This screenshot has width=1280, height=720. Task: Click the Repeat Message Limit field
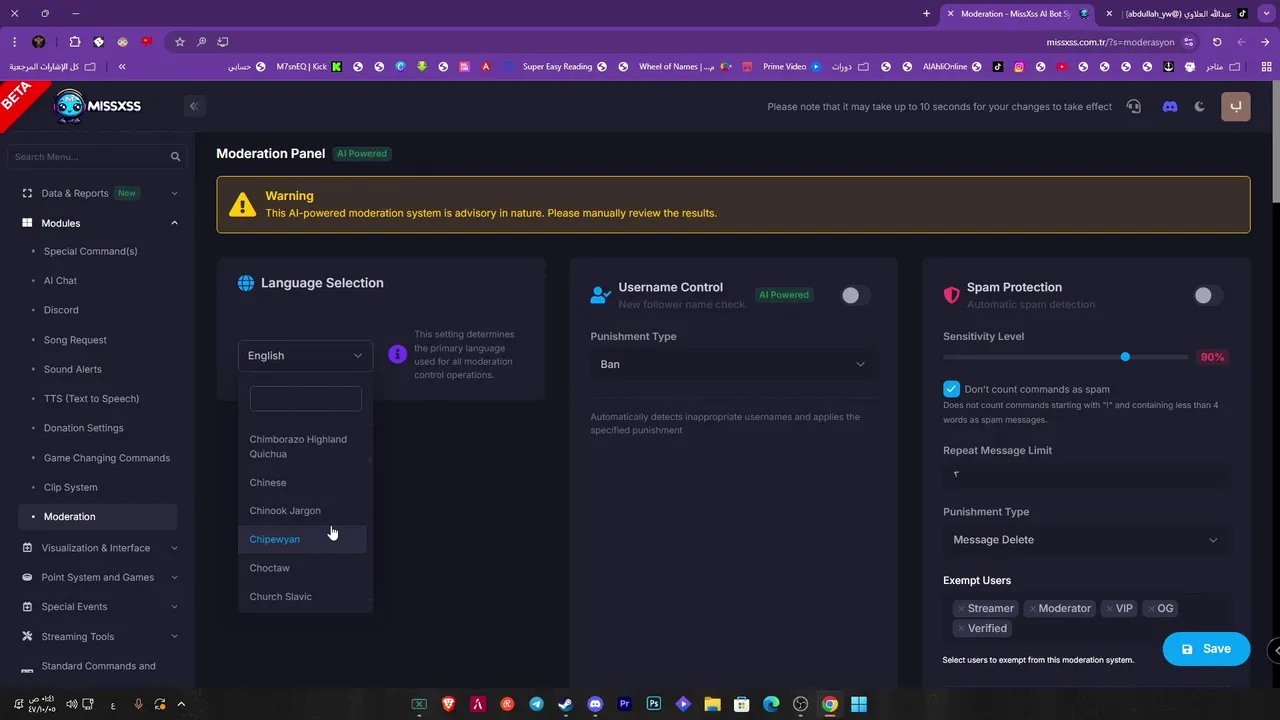click(x=1086, y=474)
